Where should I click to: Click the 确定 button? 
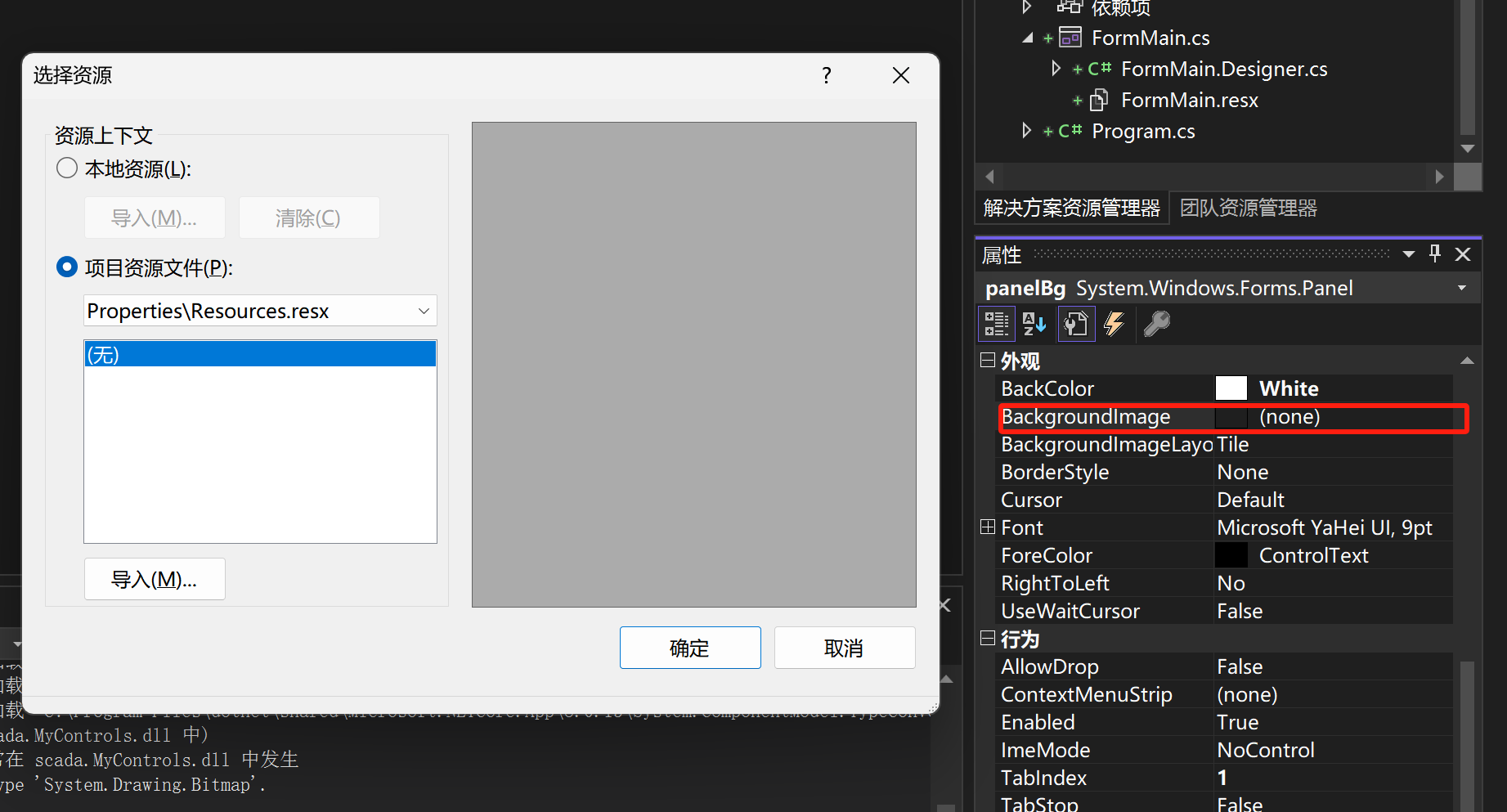pos(690,648)
